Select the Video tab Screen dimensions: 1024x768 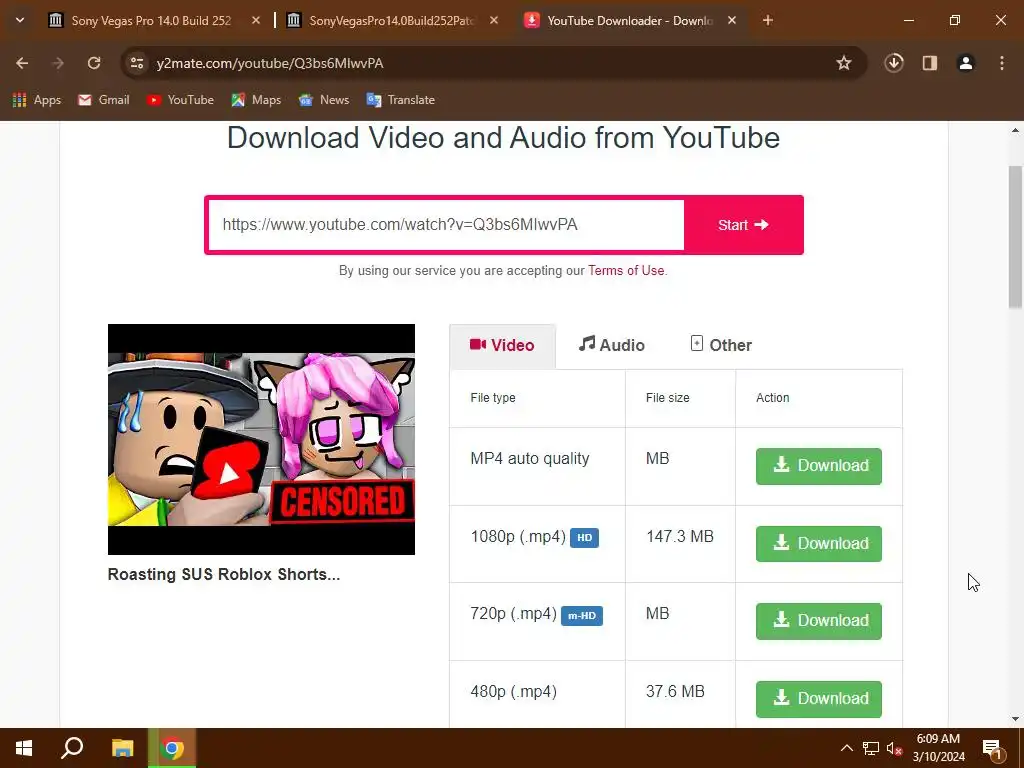point(502,345)
